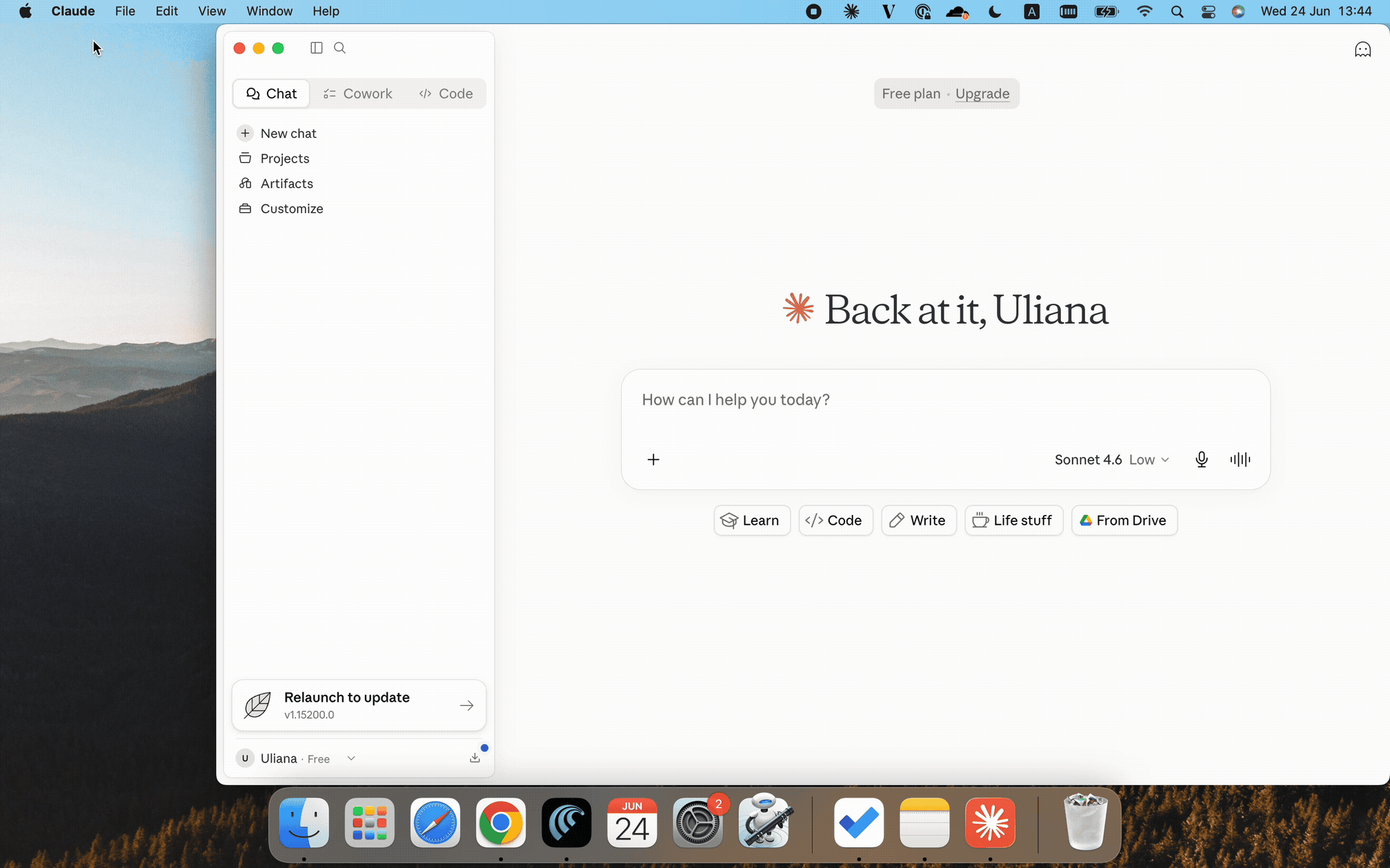Image resolution: width=1390 pixels, height=868 pixels.
Task: Click the ghost incognito chat icon
Action: point(1362,50)
